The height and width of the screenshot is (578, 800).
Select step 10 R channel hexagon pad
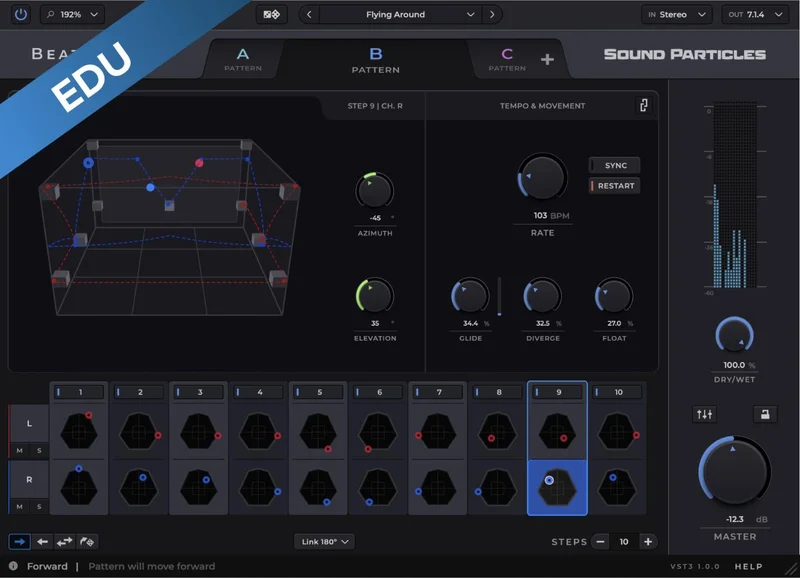click(x=617, y=488)
